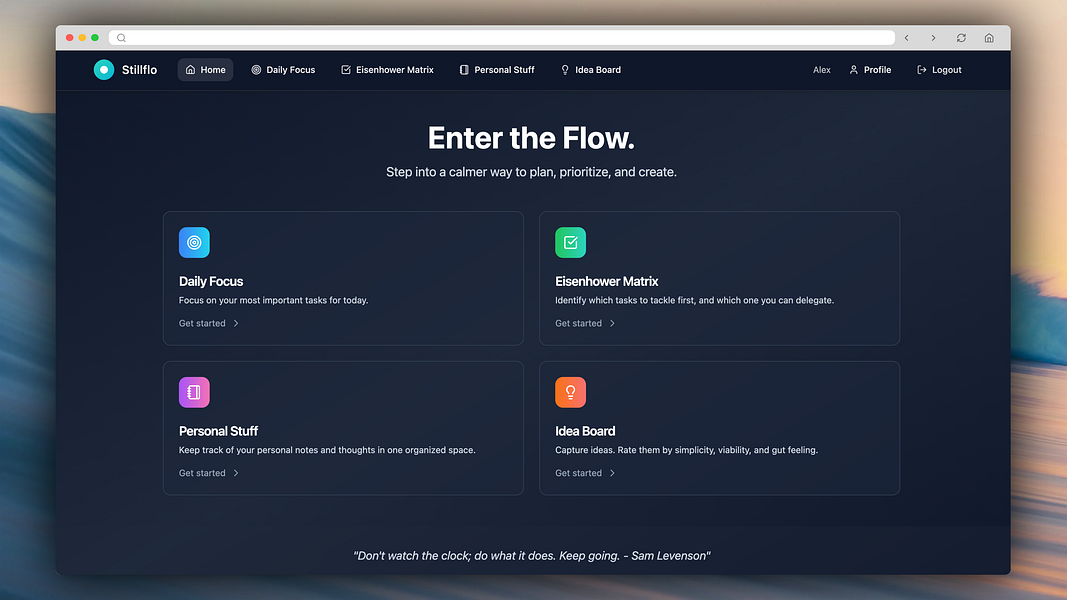Image resolution: width=1067 pixels, height=600 pixels.
Task: Click the browser back arrow
Action: pos(906,38)
